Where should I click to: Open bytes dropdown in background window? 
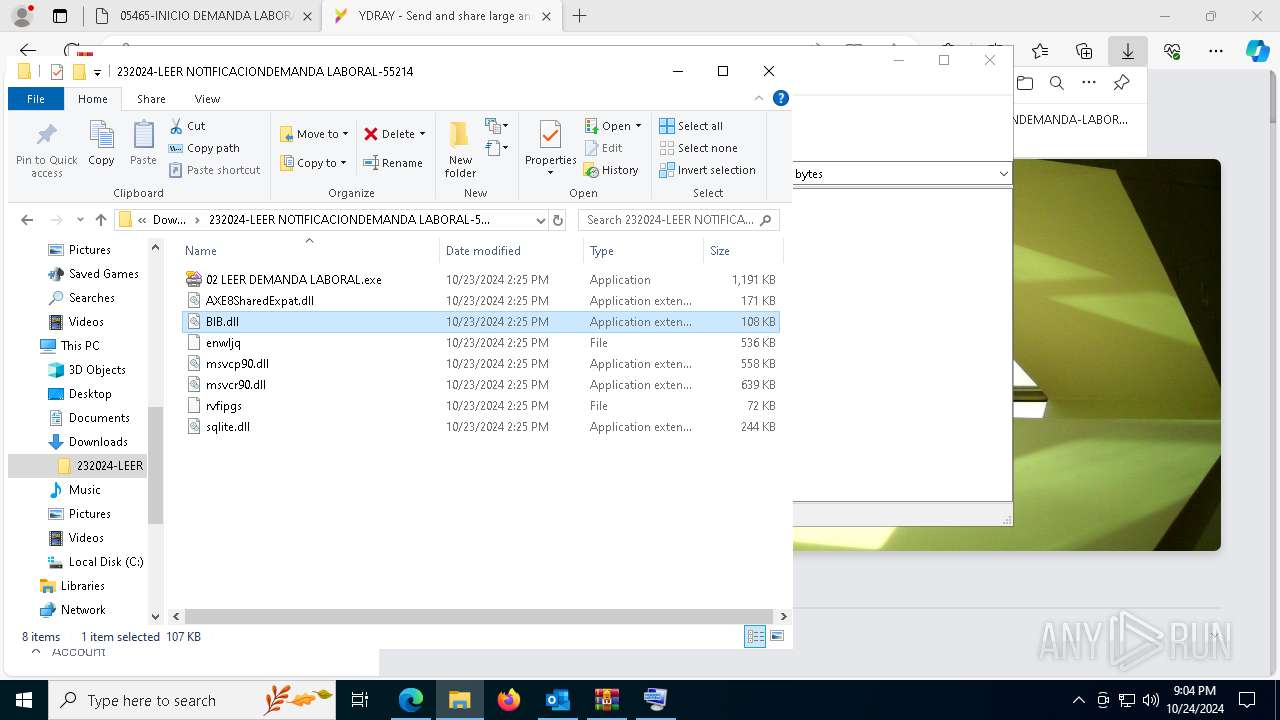(x=1003, y=174)
